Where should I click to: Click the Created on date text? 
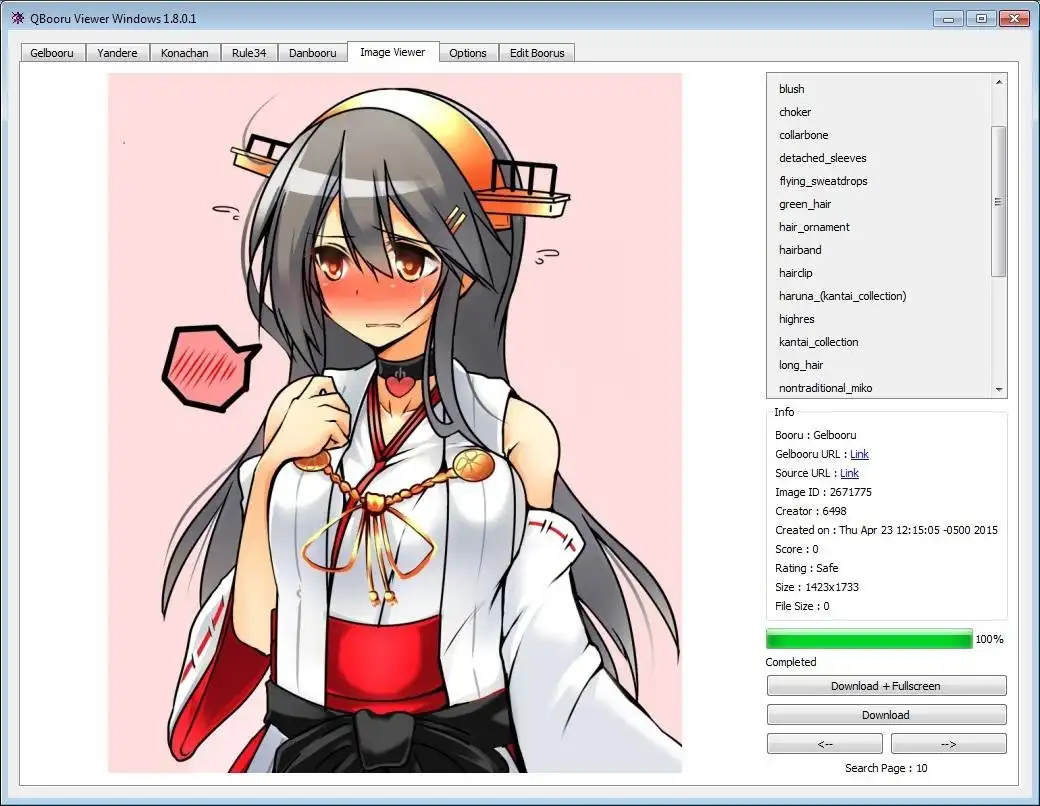(886, 530)
